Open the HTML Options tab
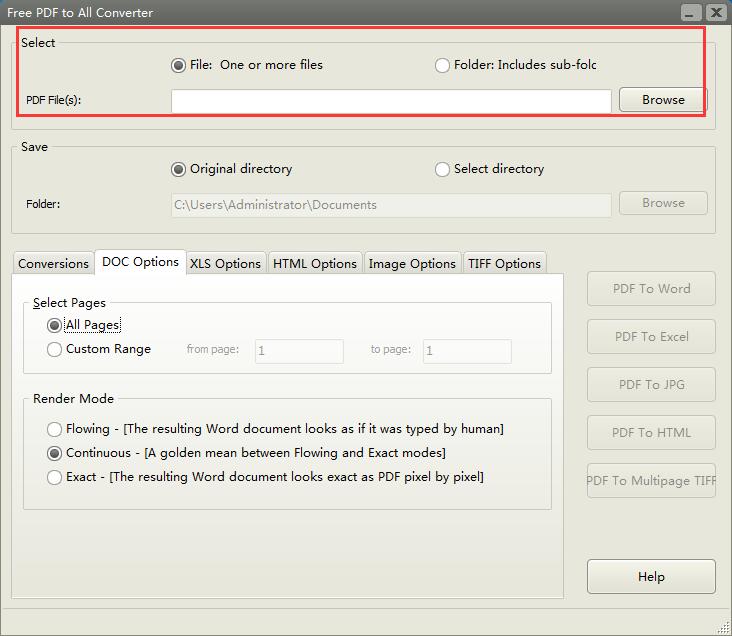Viewport: 732px width, 636px height. click(x=315, y=263)
